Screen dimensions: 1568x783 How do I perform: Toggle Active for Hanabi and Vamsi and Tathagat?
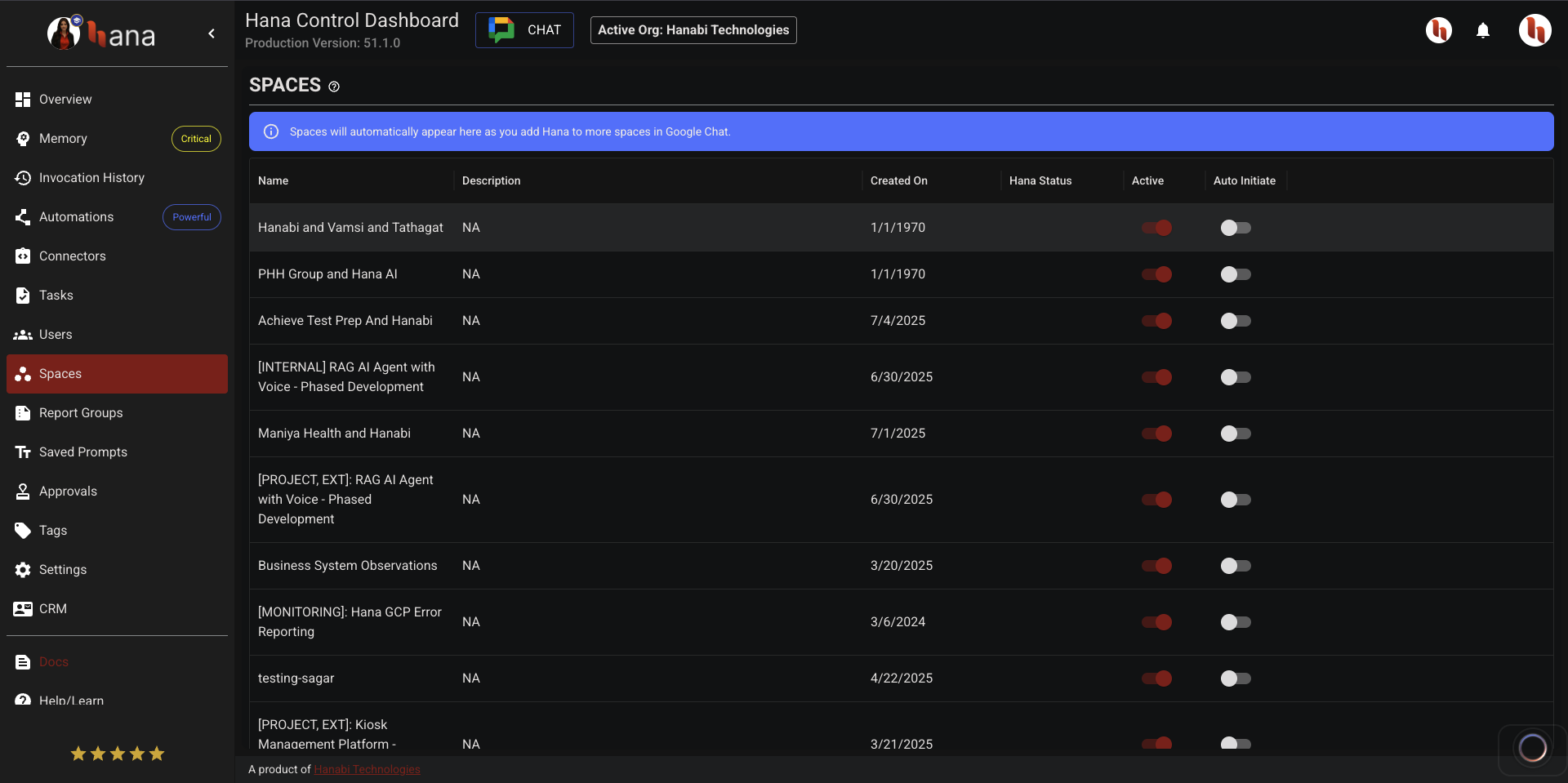[1157, 228]
